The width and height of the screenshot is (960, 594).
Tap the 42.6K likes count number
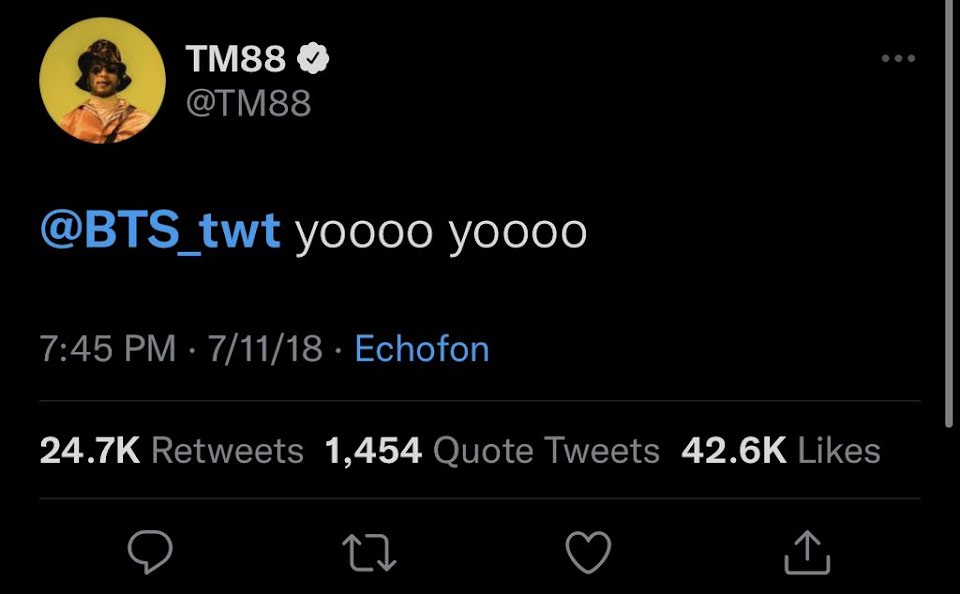(x=733, y=451)
